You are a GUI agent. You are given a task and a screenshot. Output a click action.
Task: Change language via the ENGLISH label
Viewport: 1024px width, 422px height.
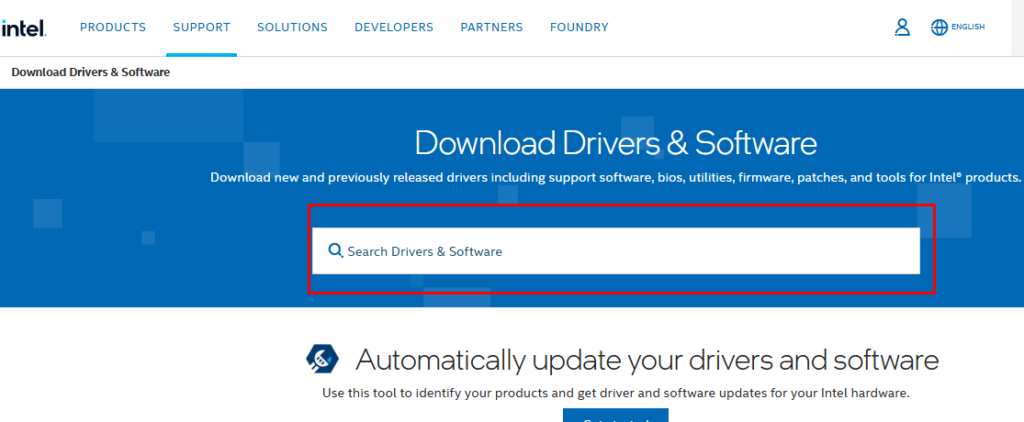(968, 27)
